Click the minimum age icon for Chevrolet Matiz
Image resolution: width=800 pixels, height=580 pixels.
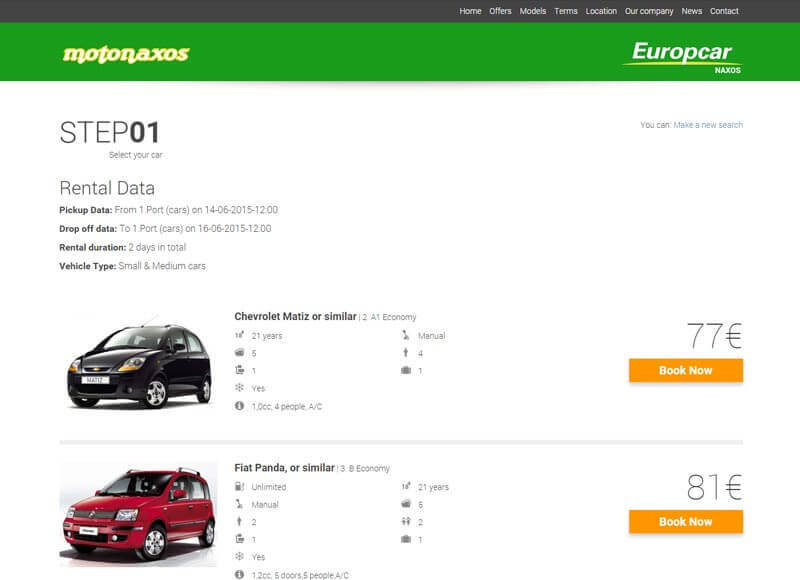239,335
